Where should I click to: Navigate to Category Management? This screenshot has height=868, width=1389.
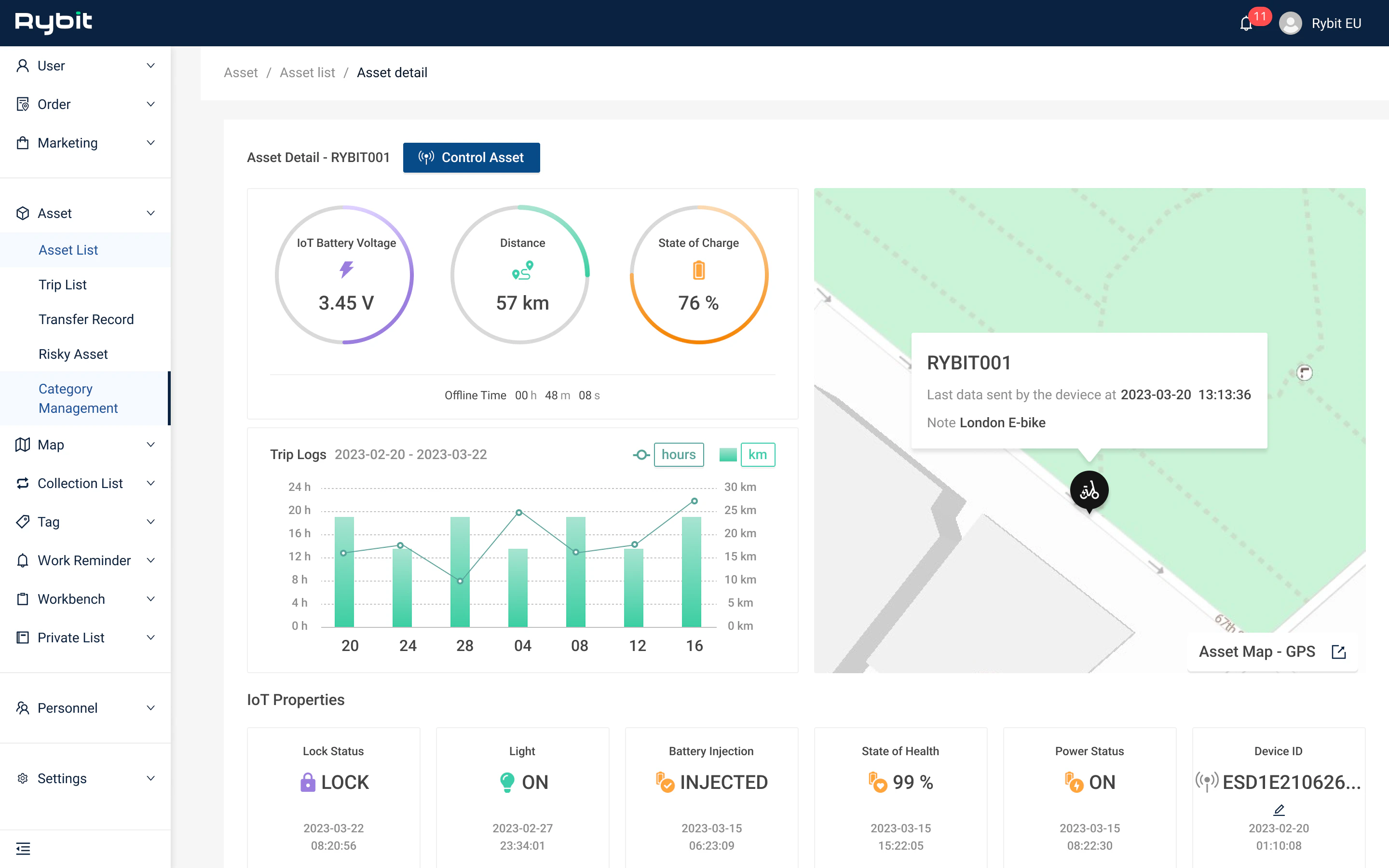(78, 398)
